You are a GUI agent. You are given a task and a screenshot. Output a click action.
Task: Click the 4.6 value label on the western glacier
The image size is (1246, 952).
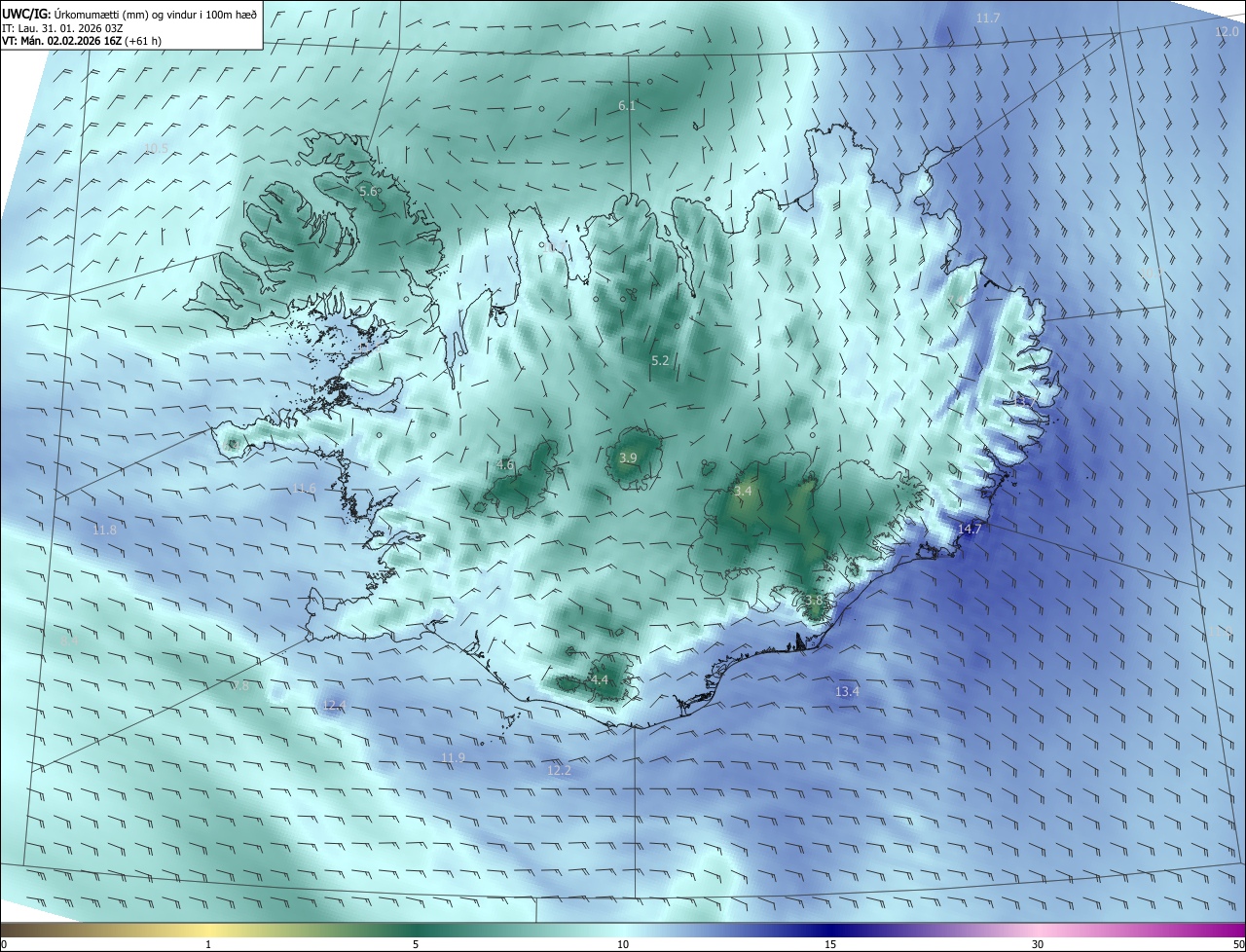pyautogui.click(x=505, y=465)
